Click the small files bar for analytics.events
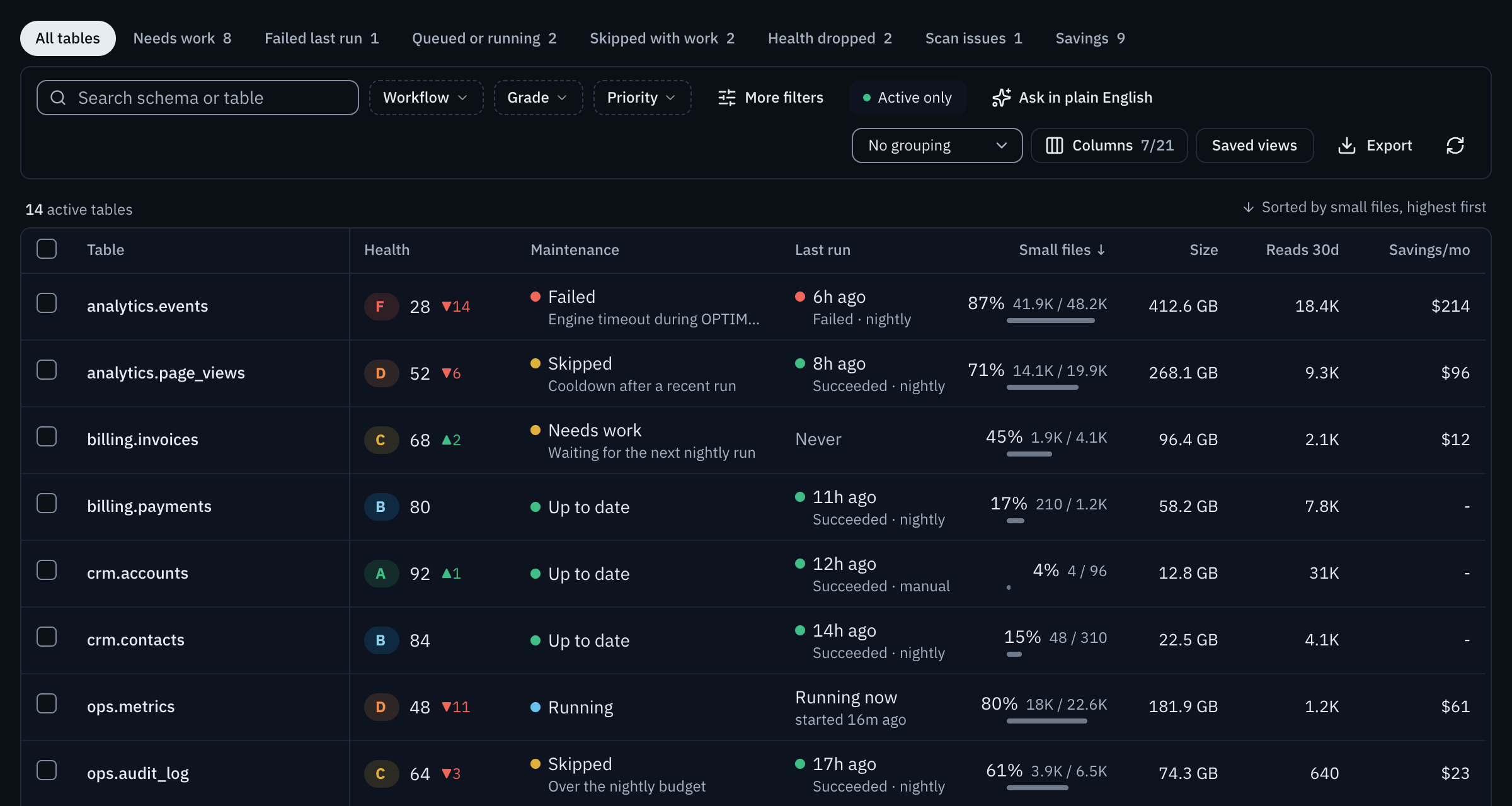Viewport: 1512px width, 806px height. click(x=1050, y=321)
